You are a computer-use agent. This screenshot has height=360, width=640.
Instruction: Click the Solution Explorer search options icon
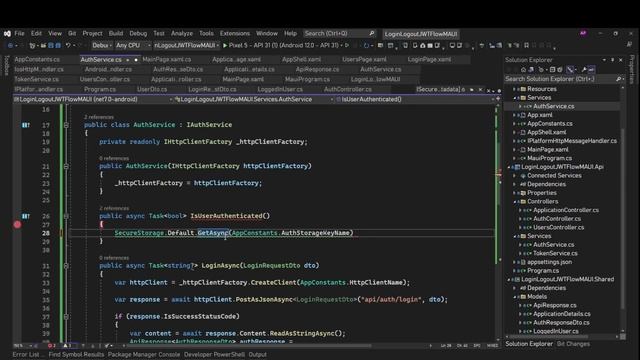click(x=619, y=79)
